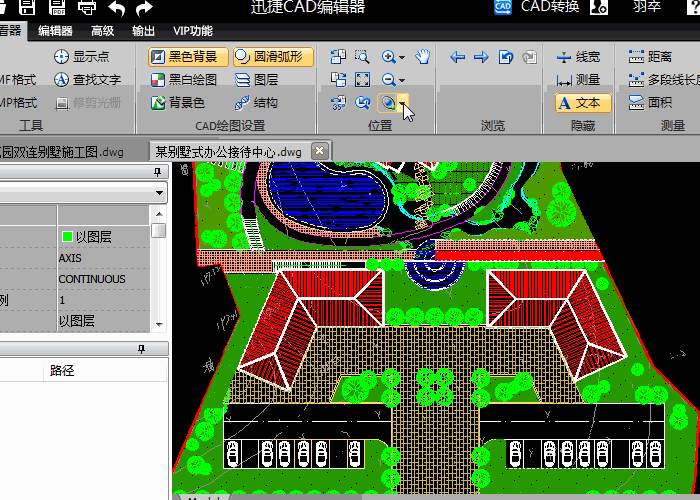Click the 线宽 line width button
The height and width of the screenshot is (500, 700).
click(x=578, y=57)
